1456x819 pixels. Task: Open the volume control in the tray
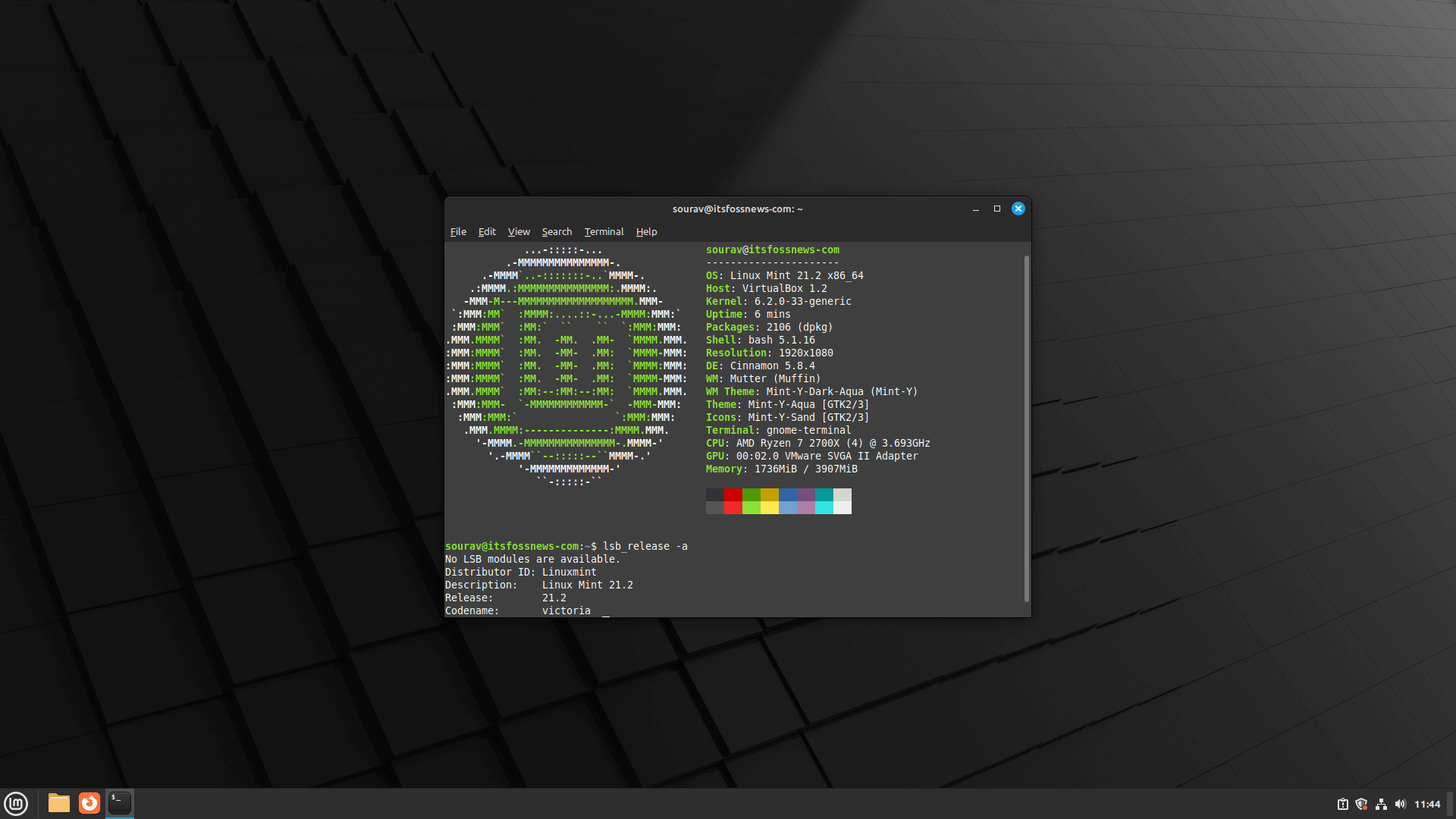1401,804
